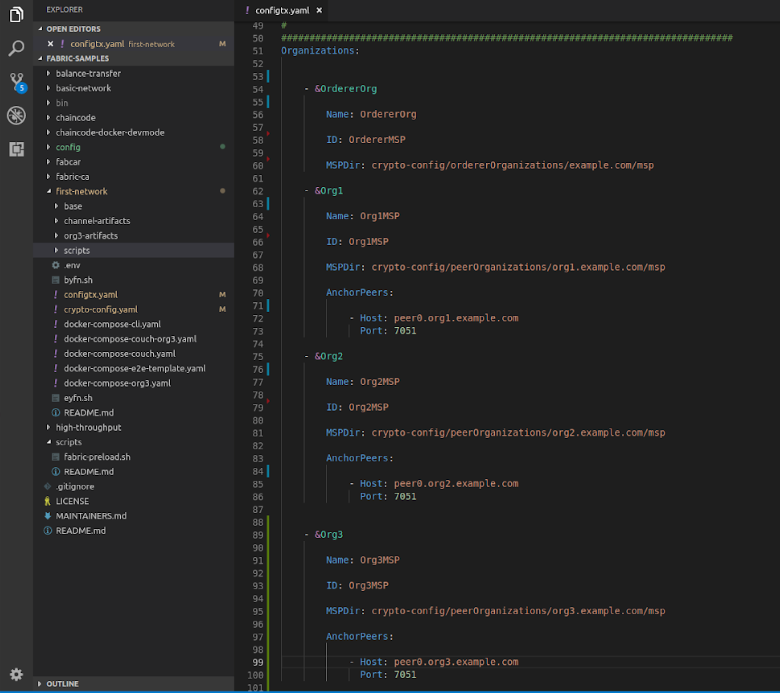The width and height of the screenshot is (780, 693).
Task: Open docker-compose-e2e-template.yaml file
Action: point(134,368)
